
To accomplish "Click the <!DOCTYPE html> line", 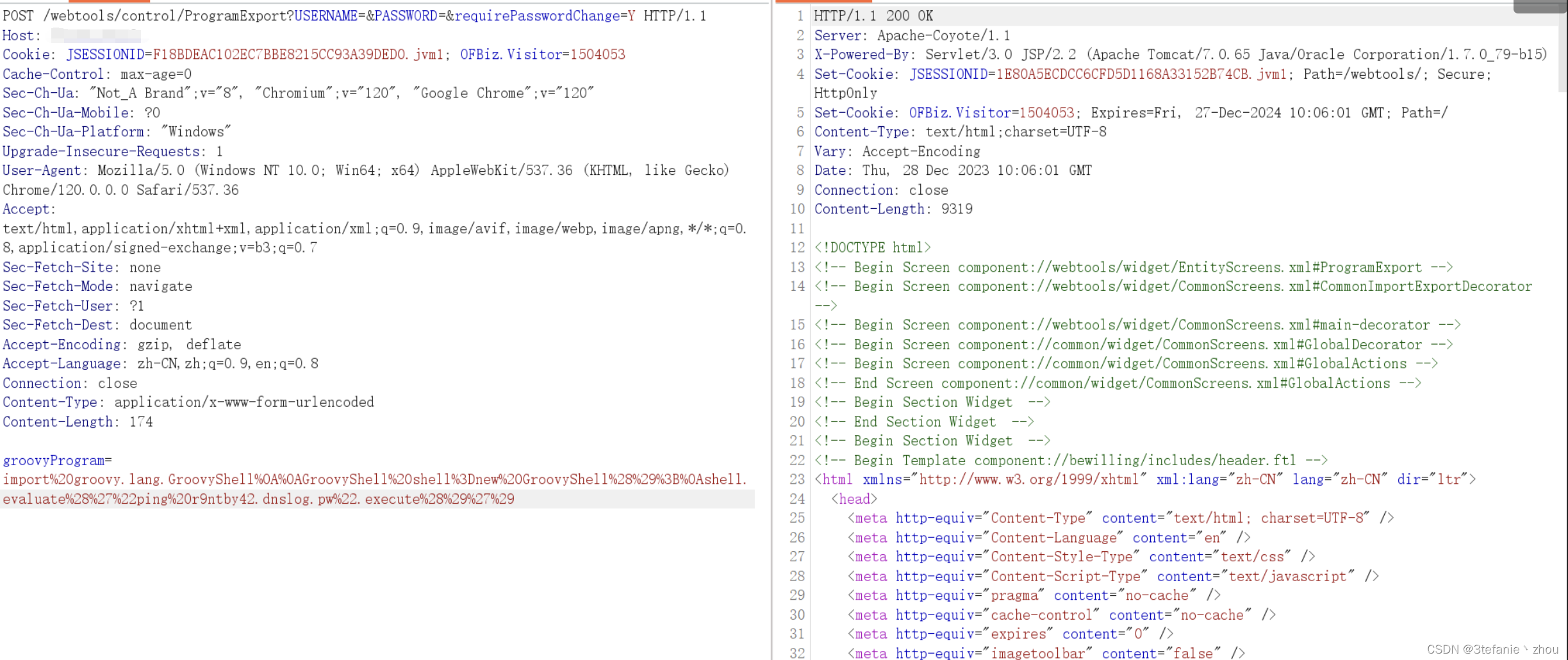I will [x=872, y=247].
